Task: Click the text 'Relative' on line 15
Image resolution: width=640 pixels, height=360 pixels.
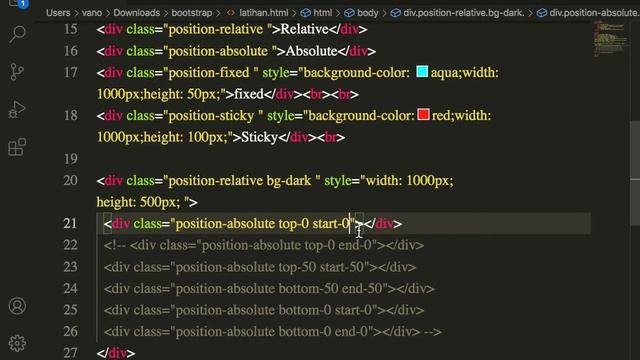Action: 304,29
